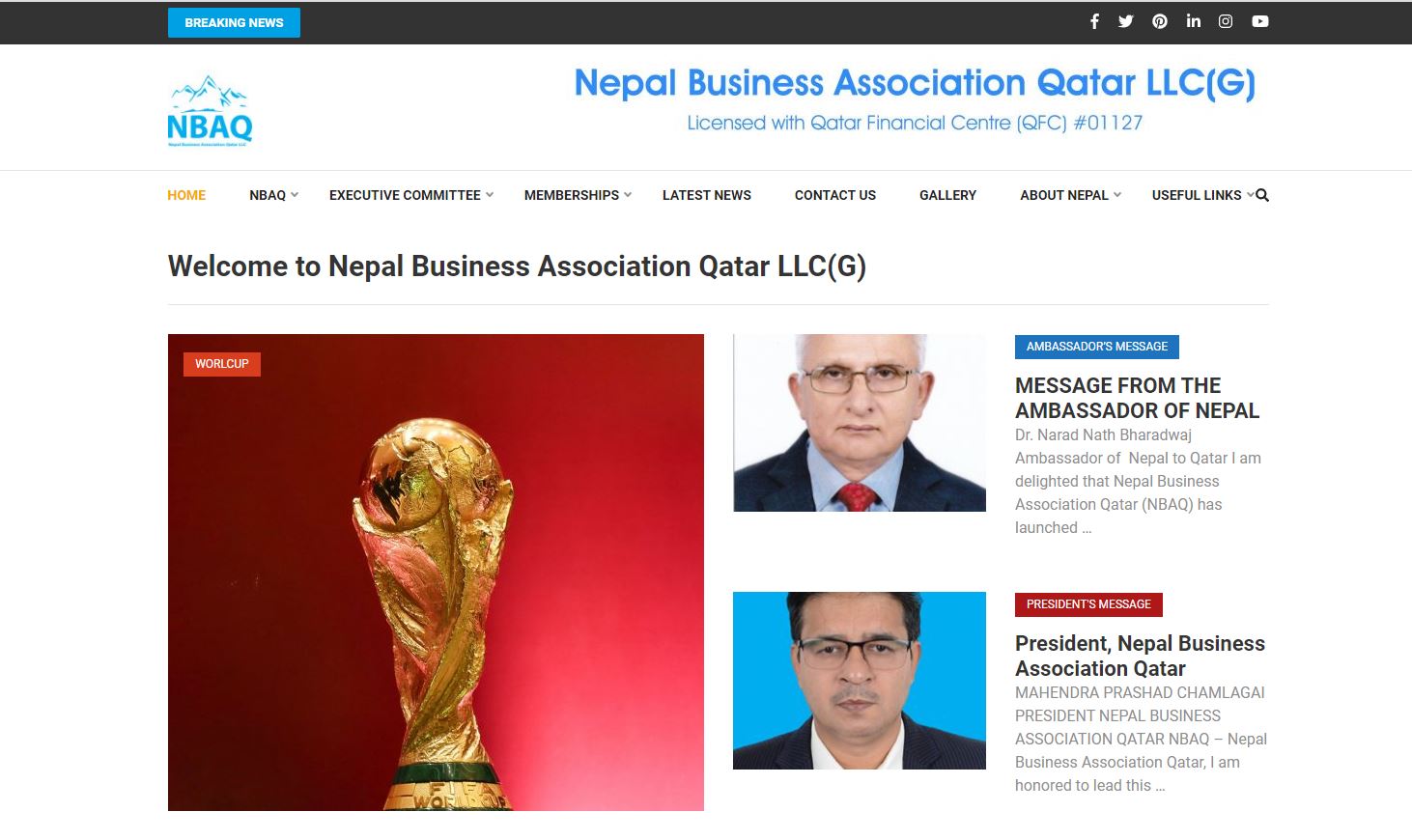Open the World Cup trophy image
This screenshot has height=840, width=1412.
pos(436,573)
